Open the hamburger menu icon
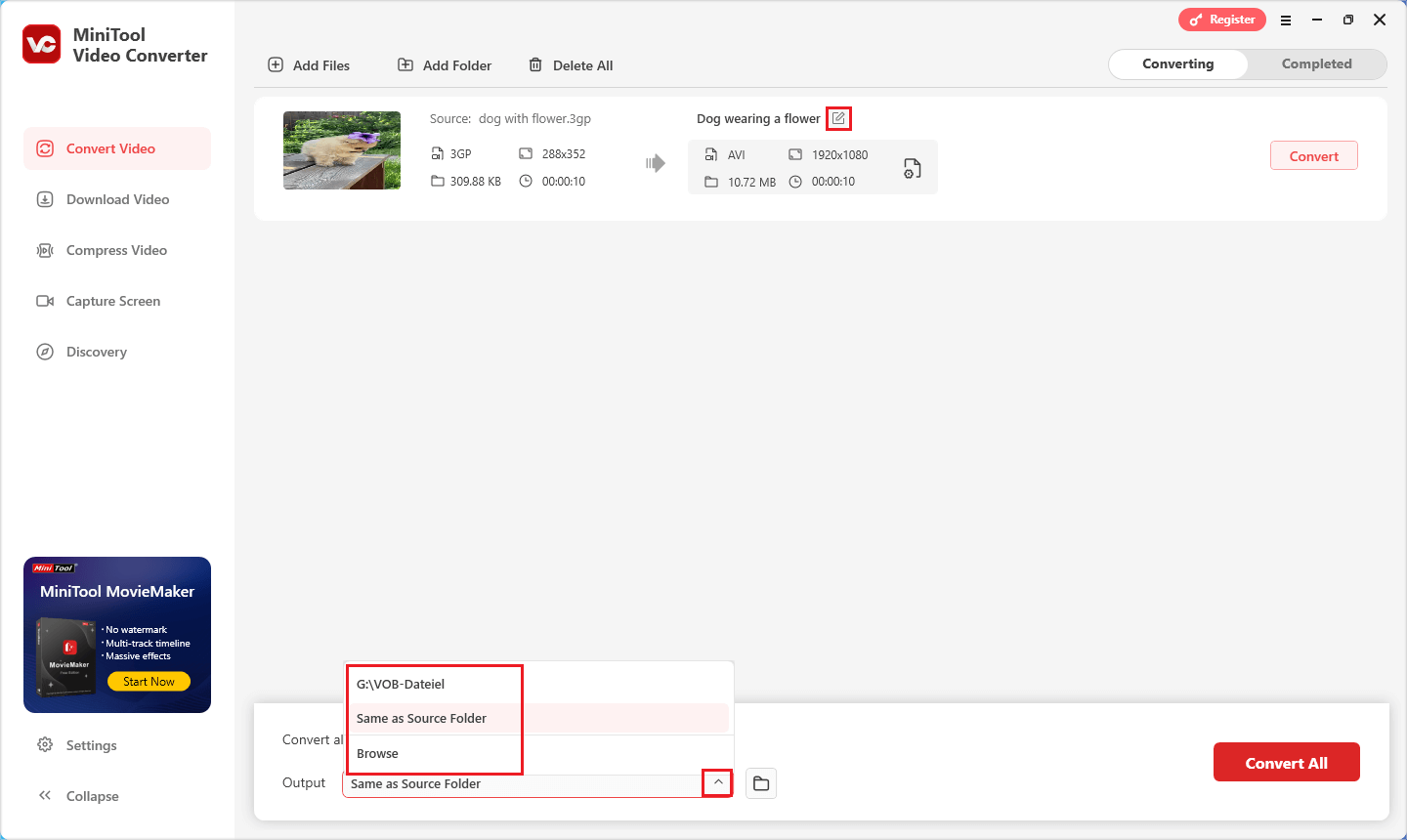The image size is (1407, 840). (1286, 20)
